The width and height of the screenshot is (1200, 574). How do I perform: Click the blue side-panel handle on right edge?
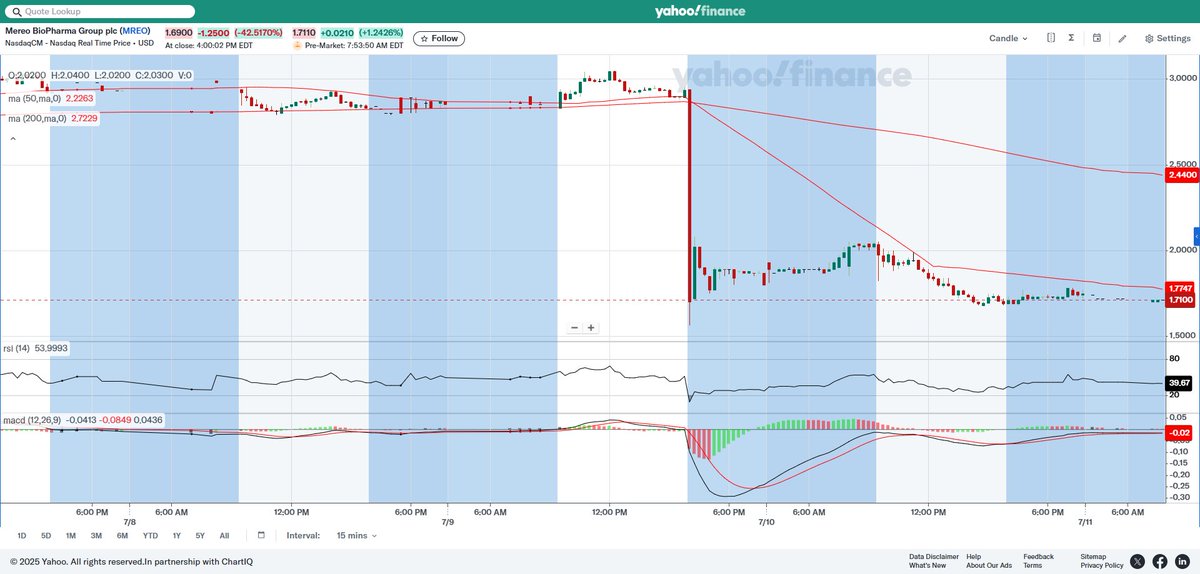click(1197, 236)
